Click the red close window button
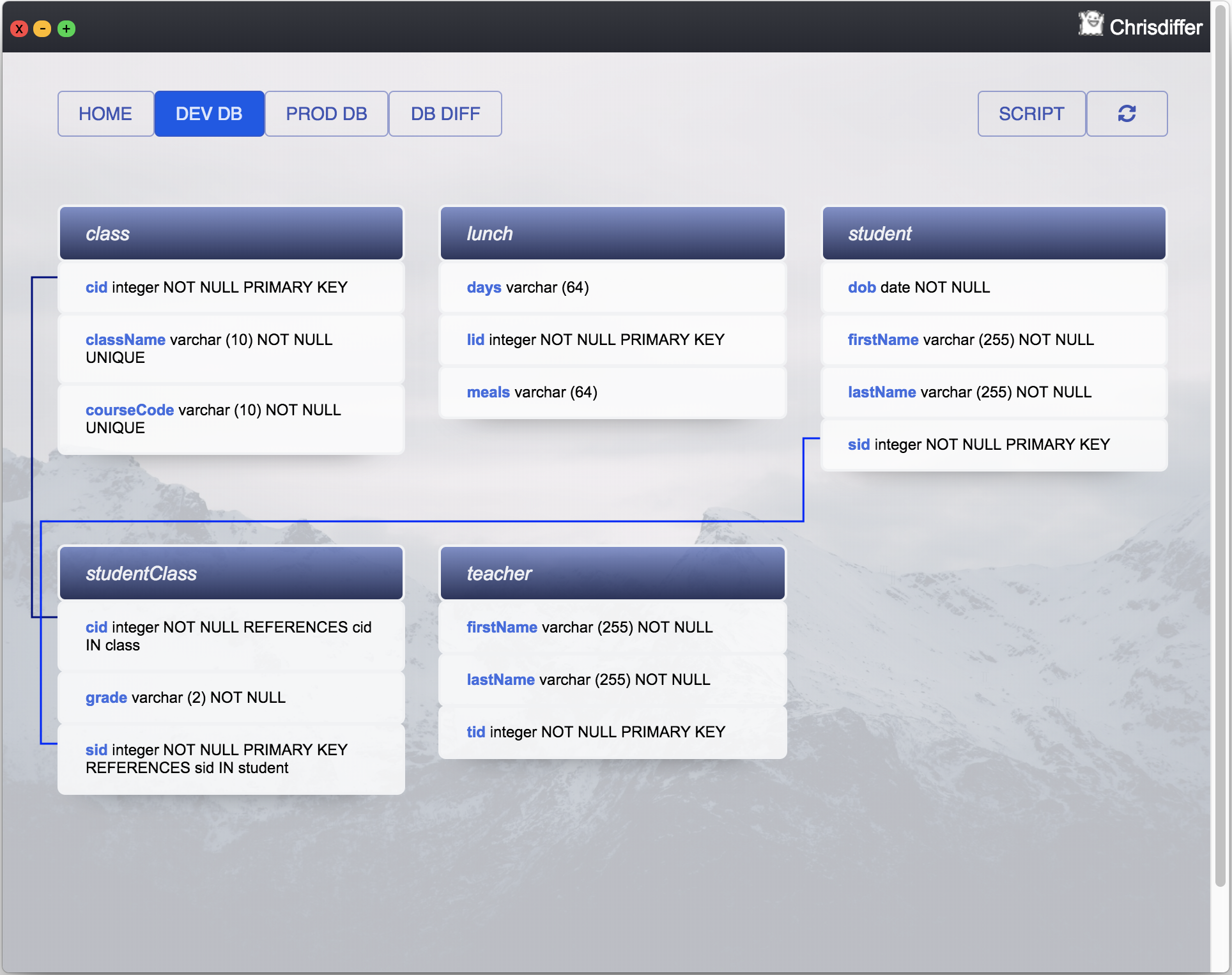The width and height of the screenshot is (1232, 975). [19, 29]
